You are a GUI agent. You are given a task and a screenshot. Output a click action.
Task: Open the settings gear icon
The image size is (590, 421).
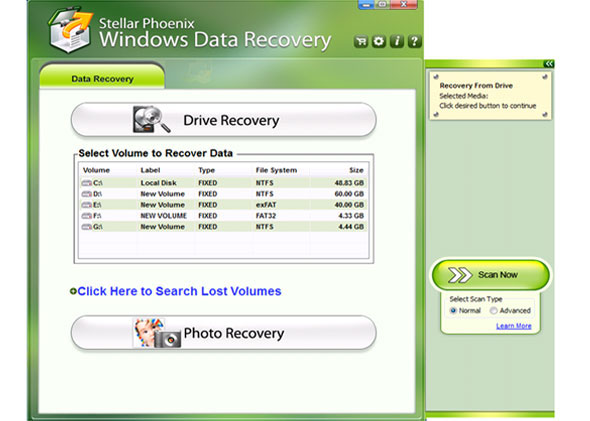pyautogui.click(x=379, y=41)
